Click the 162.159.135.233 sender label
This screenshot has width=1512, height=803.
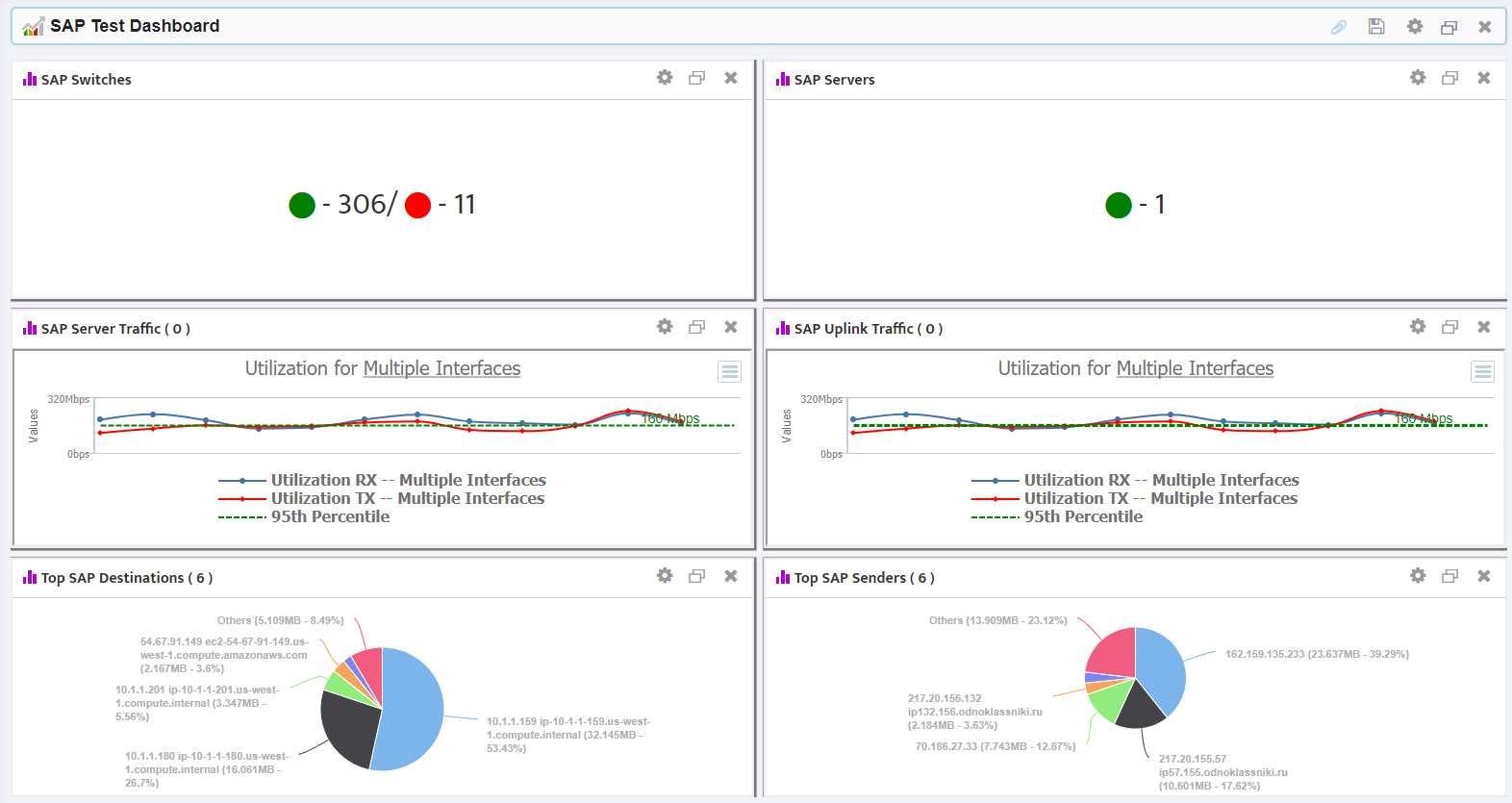pos(1317,654)
